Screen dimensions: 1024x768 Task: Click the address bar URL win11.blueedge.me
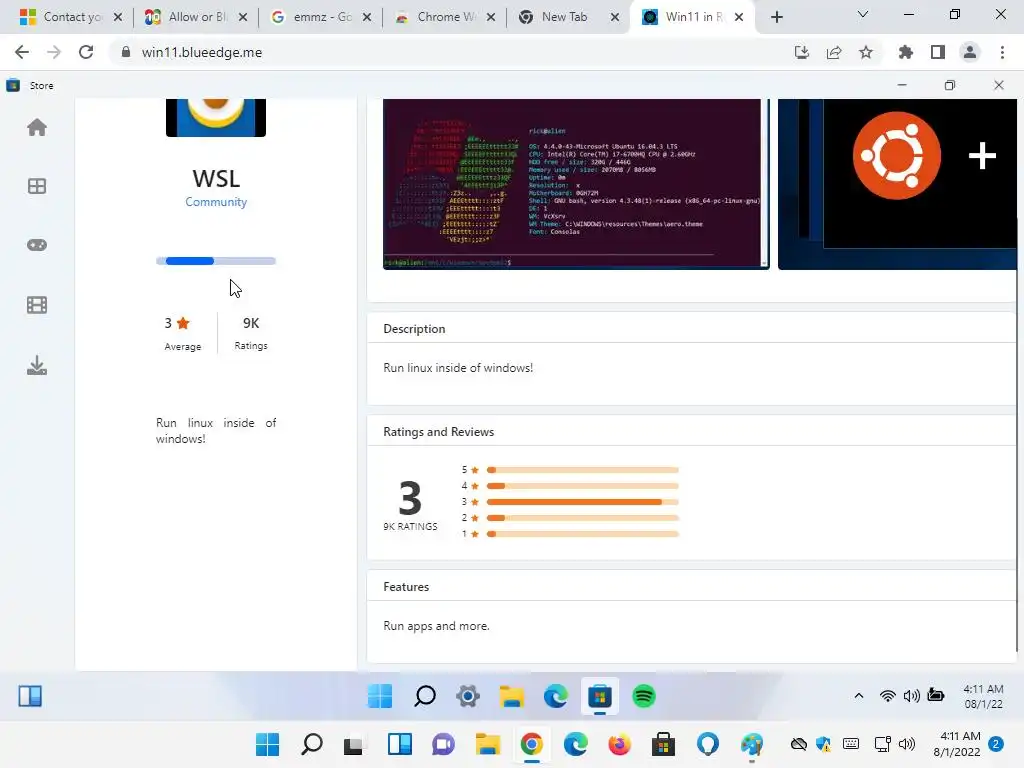coord(202,52)
